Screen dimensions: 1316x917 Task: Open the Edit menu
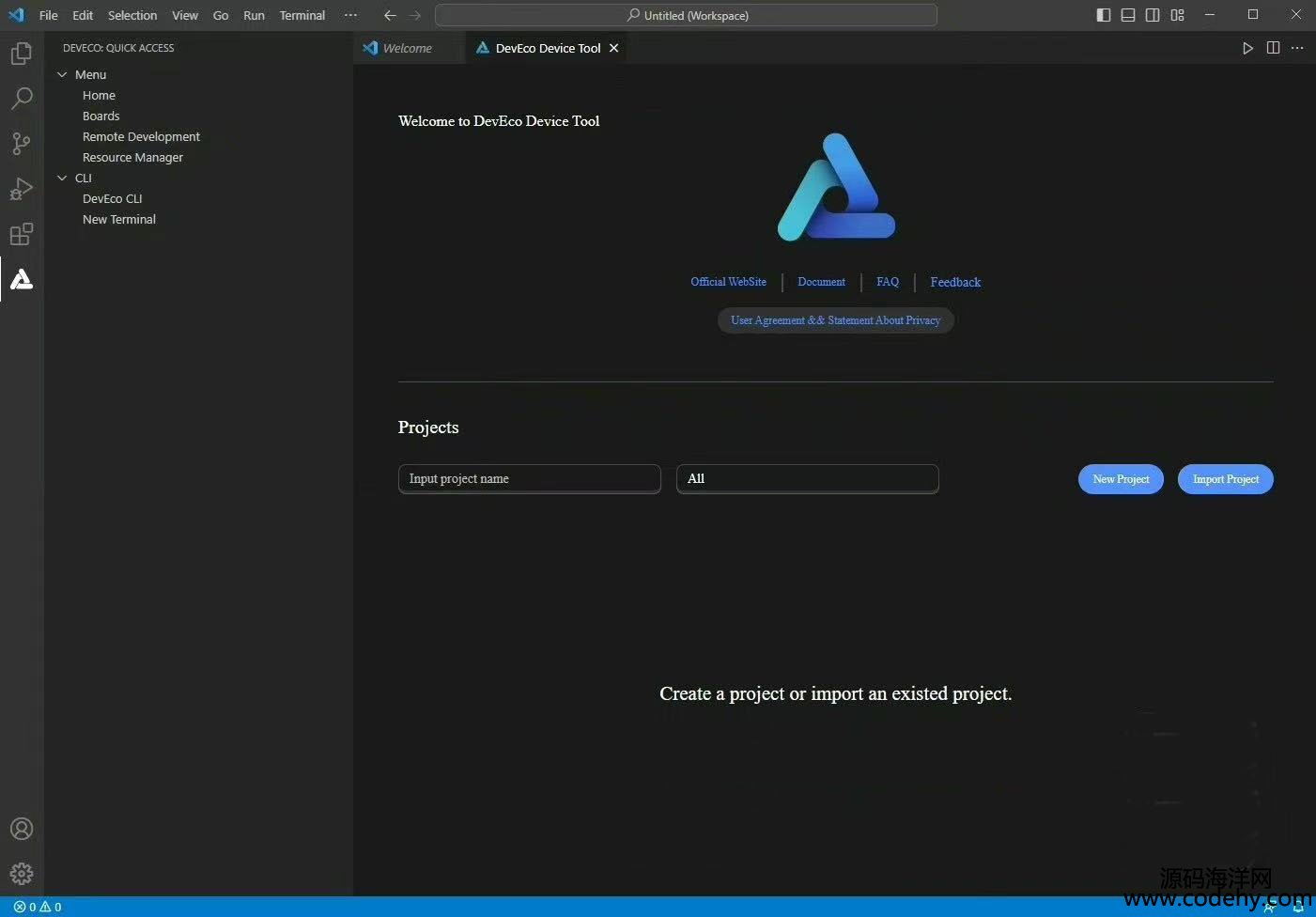click(x=83, y=15)
